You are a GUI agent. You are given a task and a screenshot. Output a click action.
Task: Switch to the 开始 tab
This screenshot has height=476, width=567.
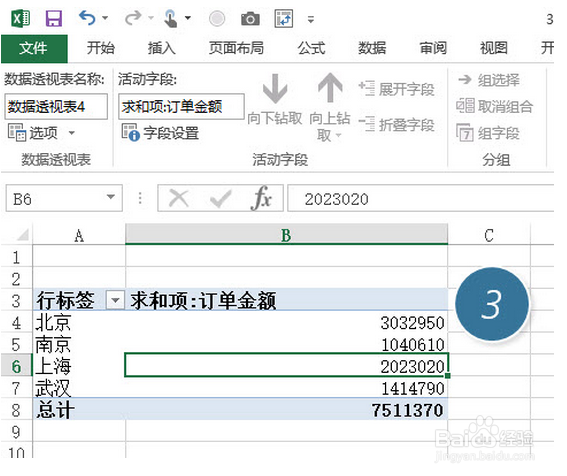pos(101,48)
